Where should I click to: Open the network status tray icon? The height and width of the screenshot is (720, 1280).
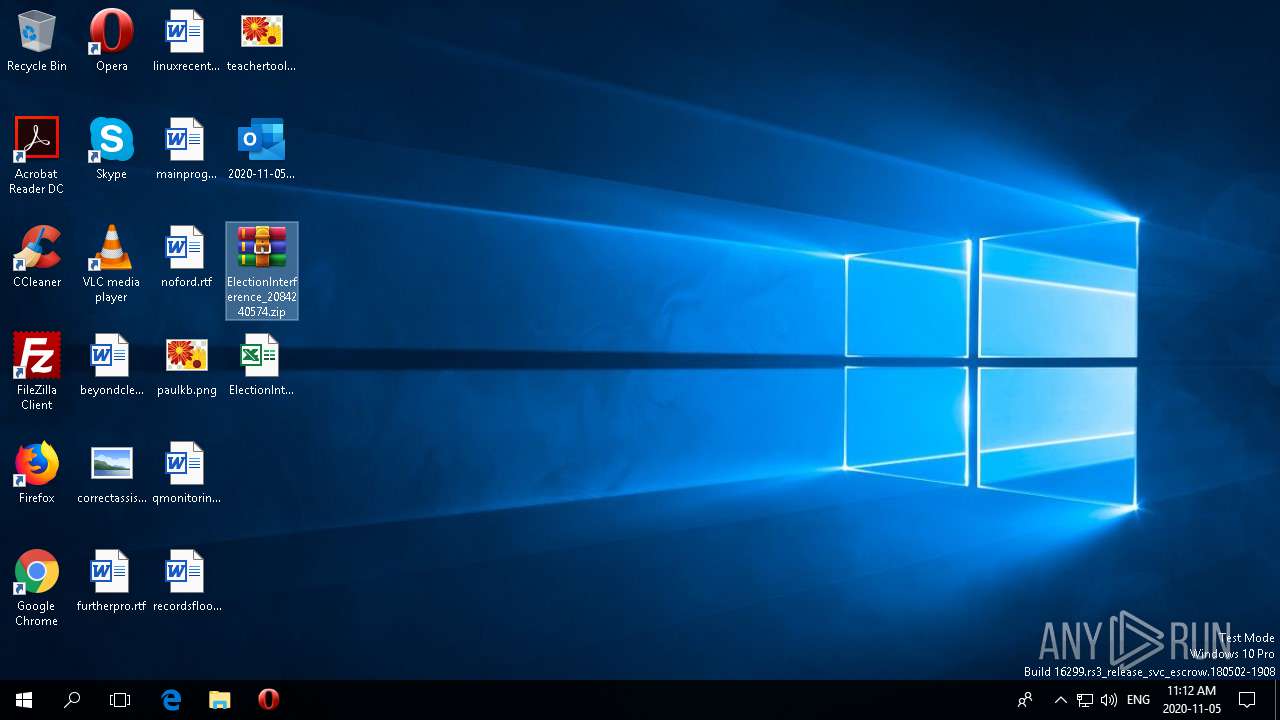[x=1084, y=700]
